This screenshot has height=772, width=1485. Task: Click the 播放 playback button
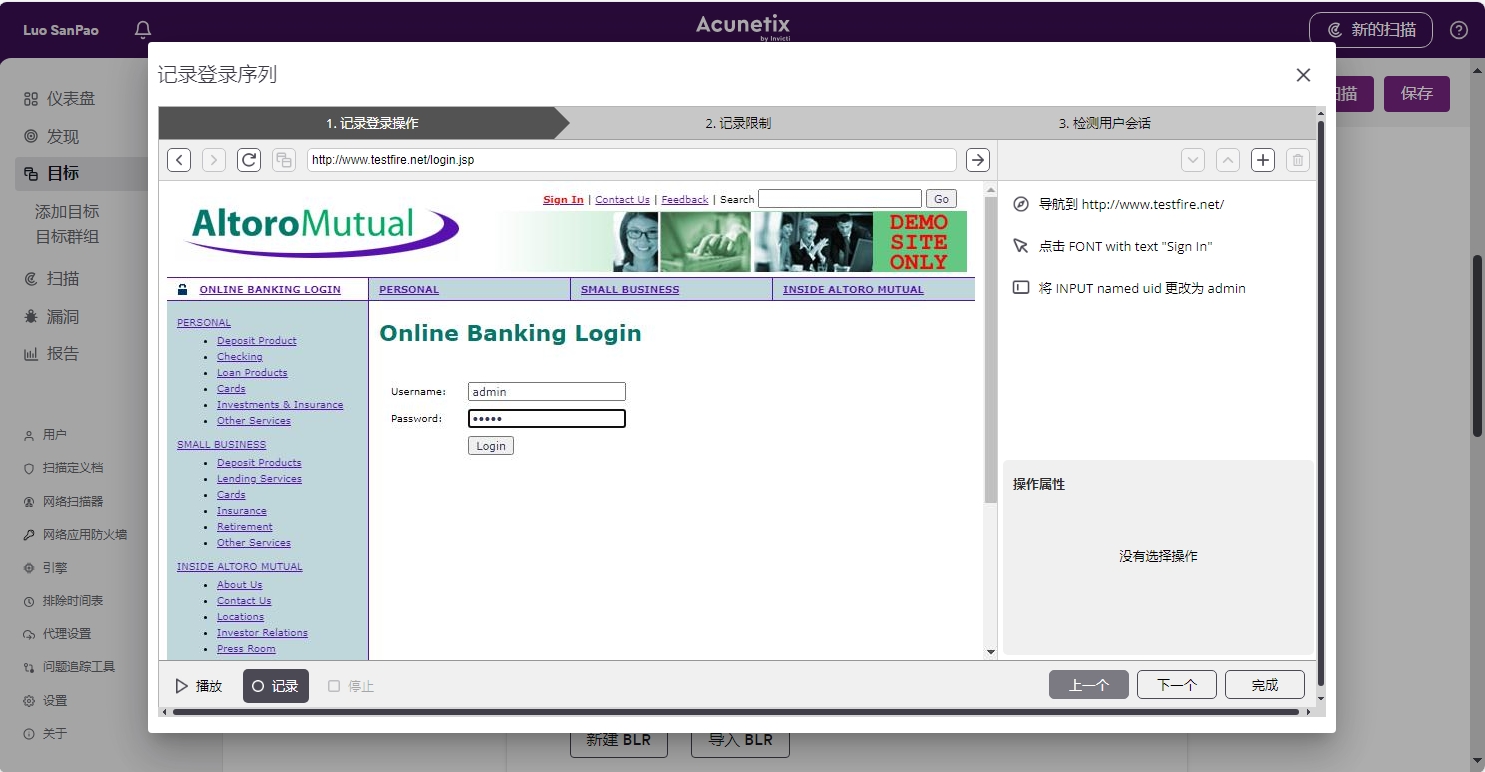pos(199,686)
